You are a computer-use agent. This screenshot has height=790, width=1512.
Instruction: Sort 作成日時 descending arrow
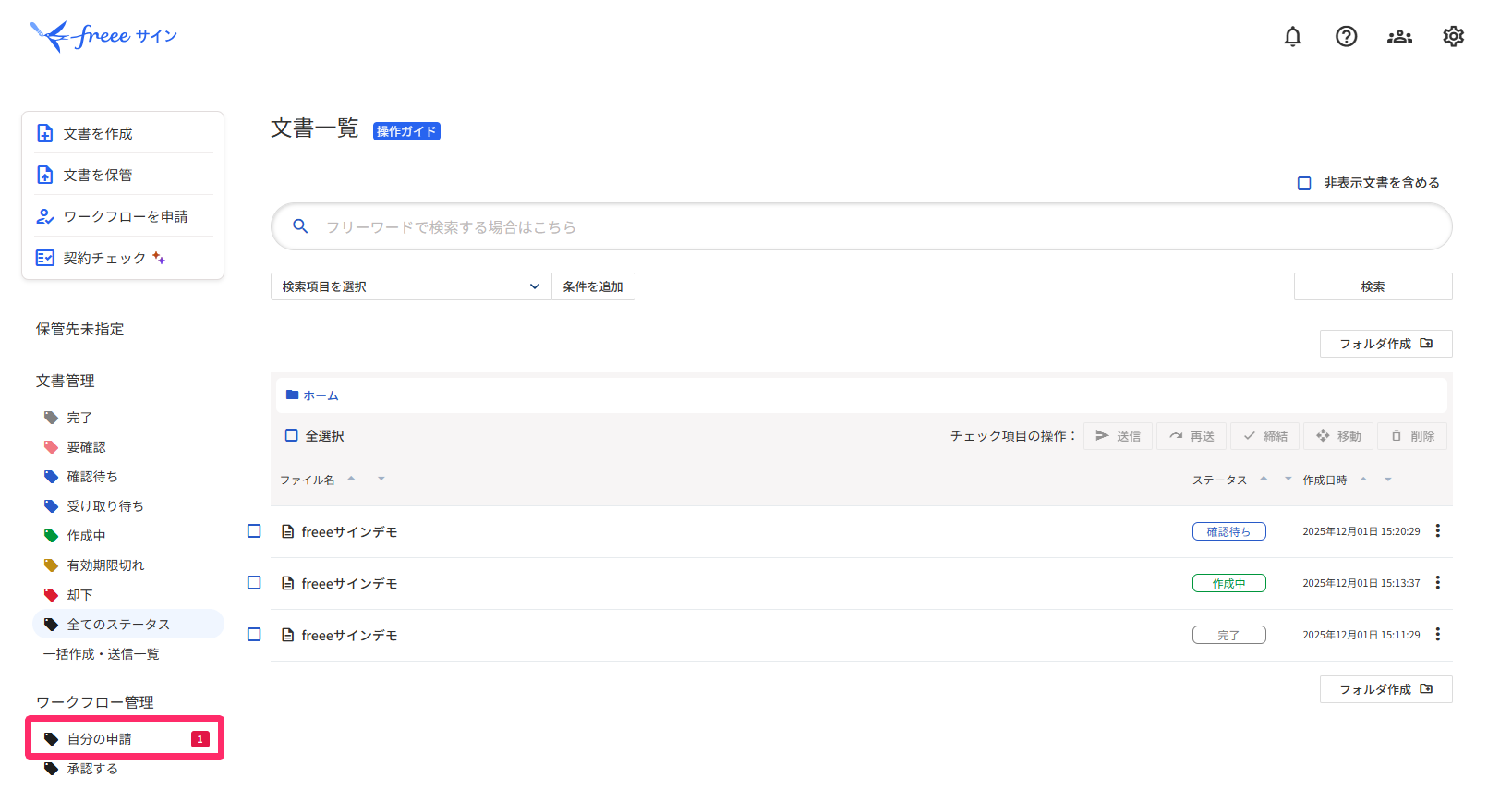coord(1387,479)
